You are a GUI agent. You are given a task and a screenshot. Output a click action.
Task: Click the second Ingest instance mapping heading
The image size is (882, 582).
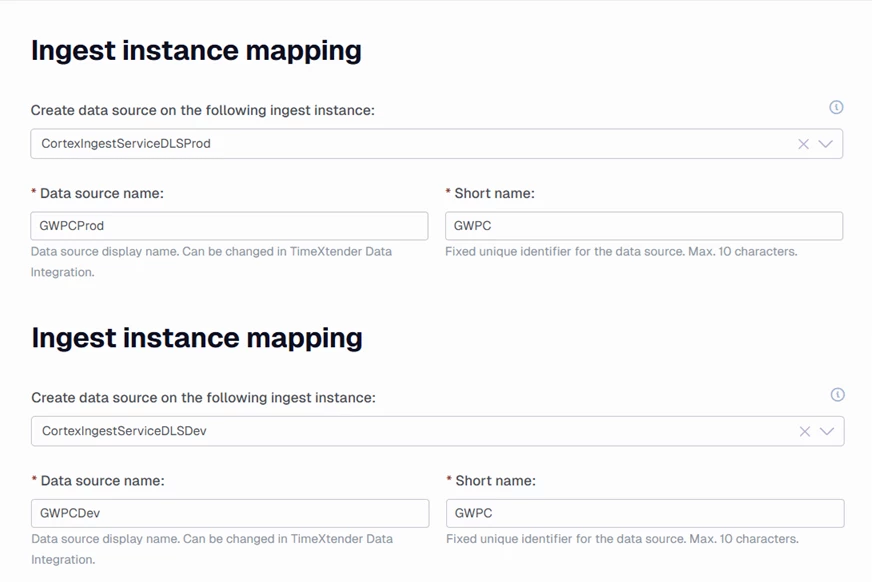(197, 338)
